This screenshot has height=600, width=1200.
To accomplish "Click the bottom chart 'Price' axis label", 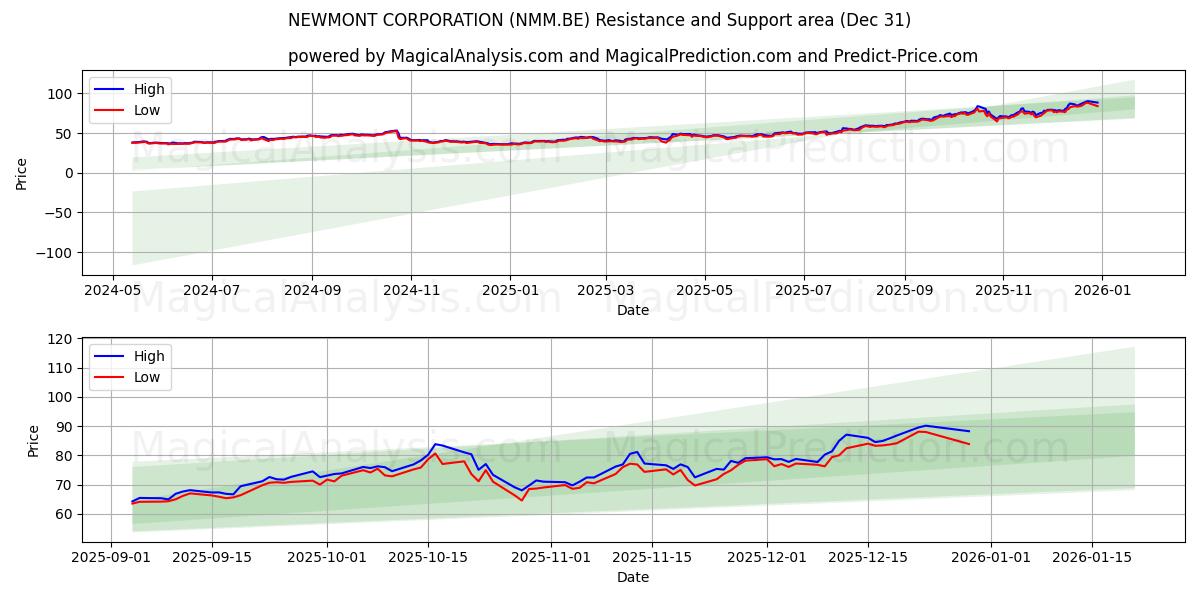I will pos(34,440).
